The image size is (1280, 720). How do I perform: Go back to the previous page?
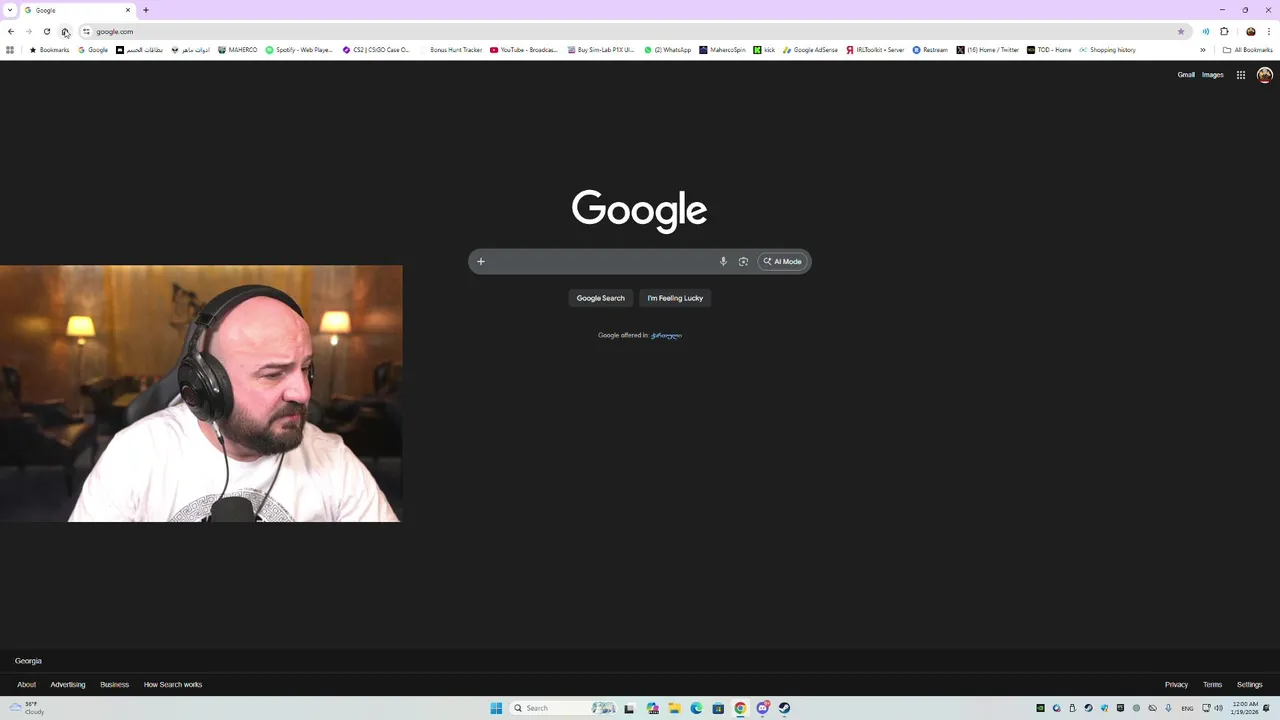tap(11, 32)
